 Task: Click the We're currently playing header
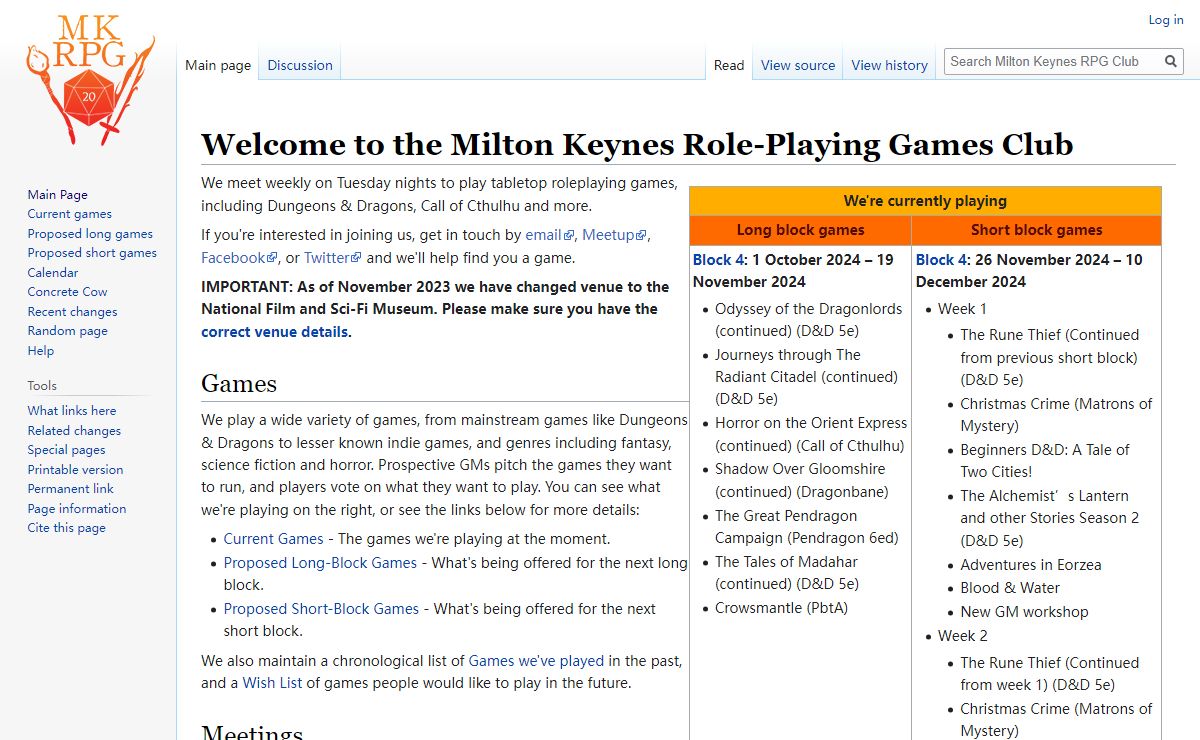(x=925, y=201)
